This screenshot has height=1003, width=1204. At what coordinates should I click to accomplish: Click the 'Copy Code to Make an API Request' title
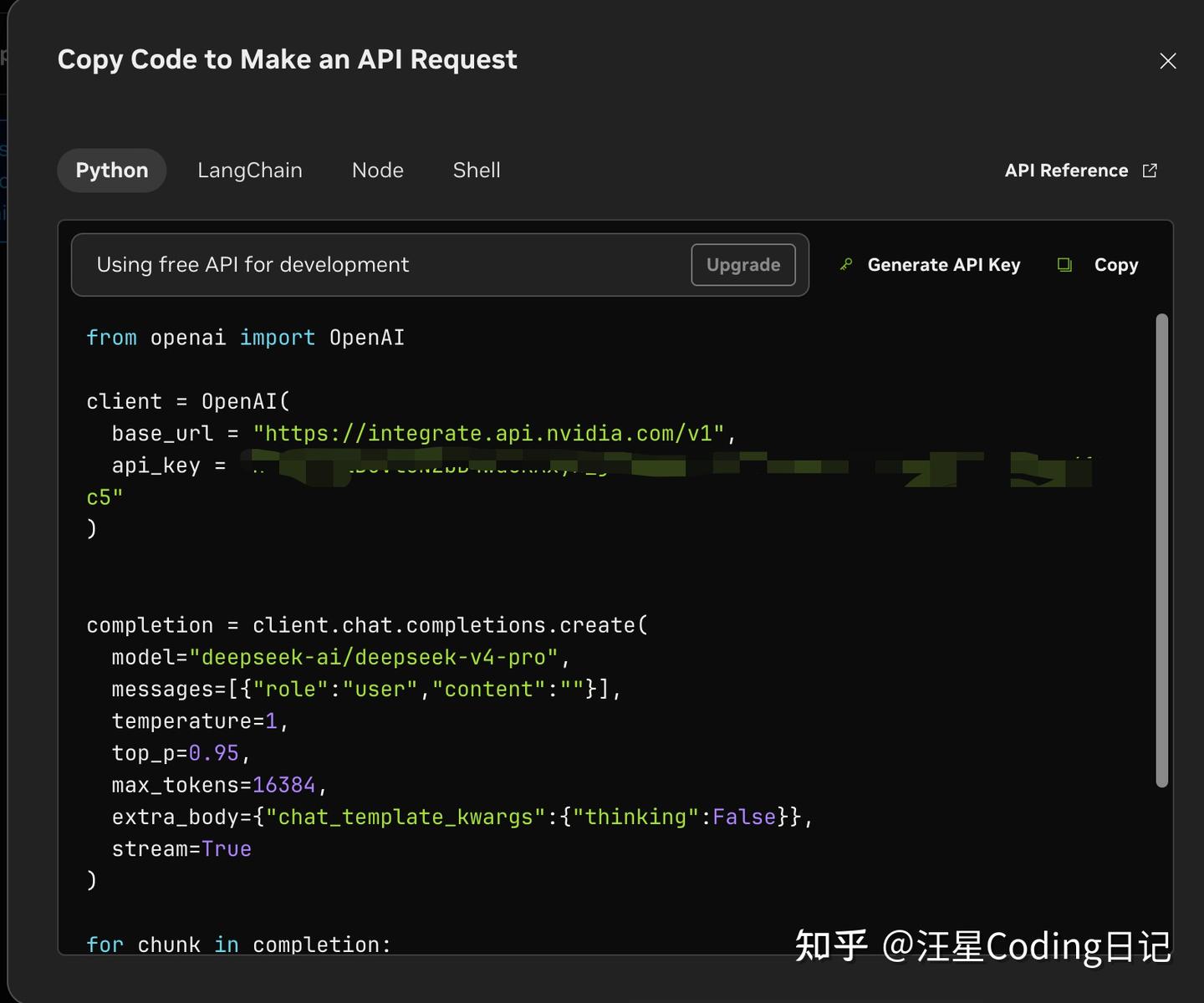pyautogui.click(x=288, y=60)
